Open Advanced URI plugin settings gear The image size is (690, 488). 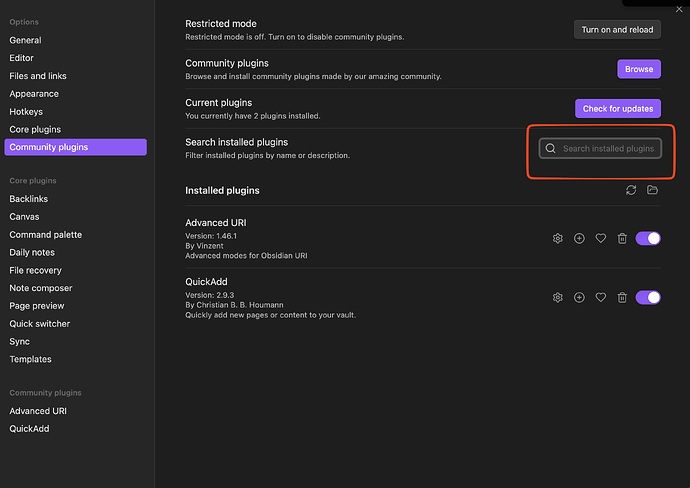pos(558,238)
